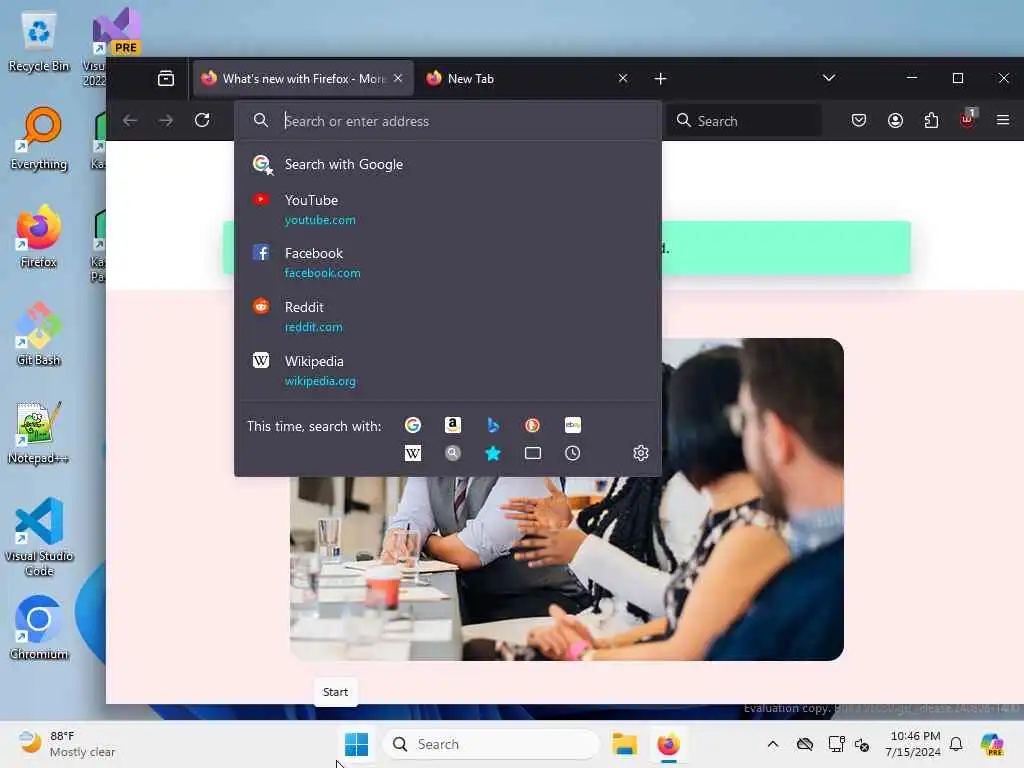
Task: Open the weather widget 88°F
Action: tap(67, 744)
